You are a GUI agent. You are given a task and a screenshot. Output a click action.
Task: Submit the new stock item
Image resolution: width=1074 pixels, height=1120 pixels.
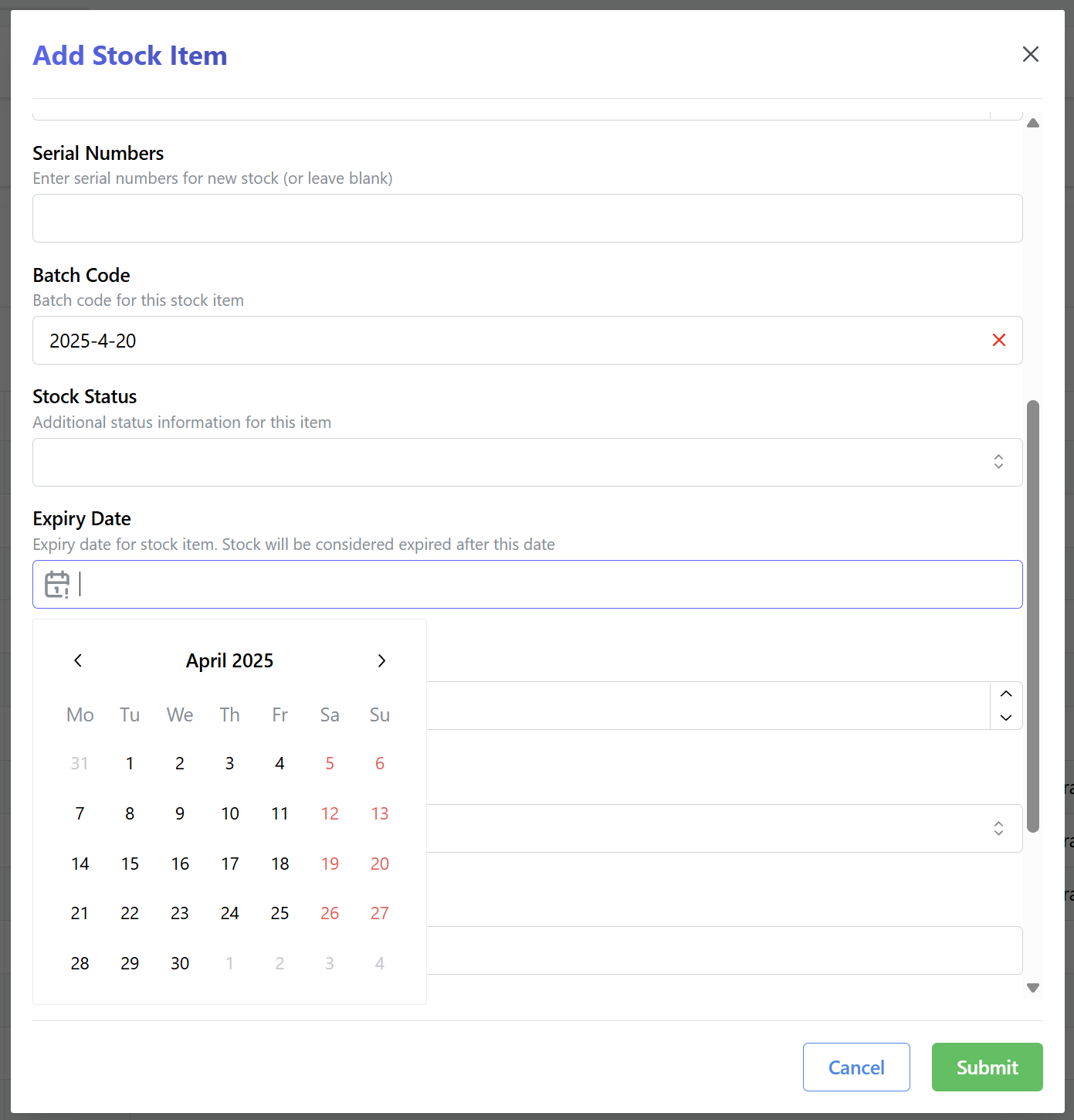[x=987, y=1067]
